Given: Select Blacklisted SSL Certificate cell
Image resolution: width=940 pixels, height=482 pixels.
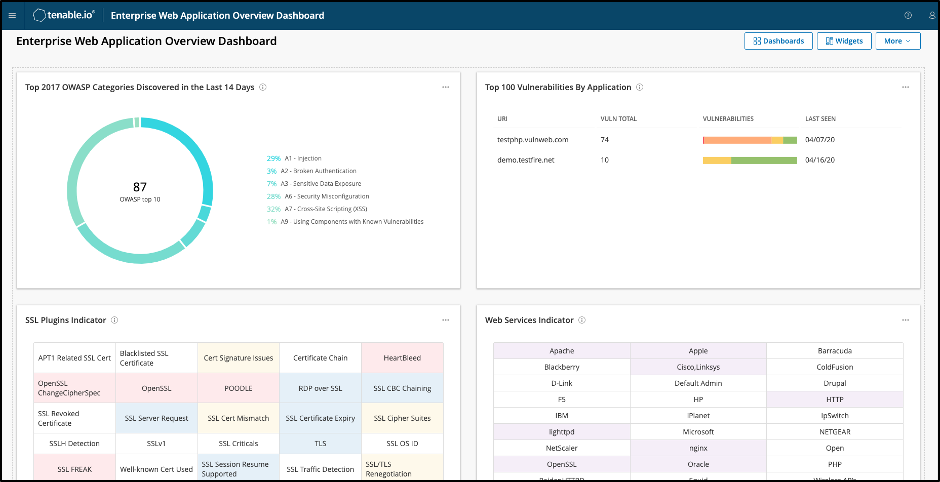Looking at the screenshot, I should point(156,358).
